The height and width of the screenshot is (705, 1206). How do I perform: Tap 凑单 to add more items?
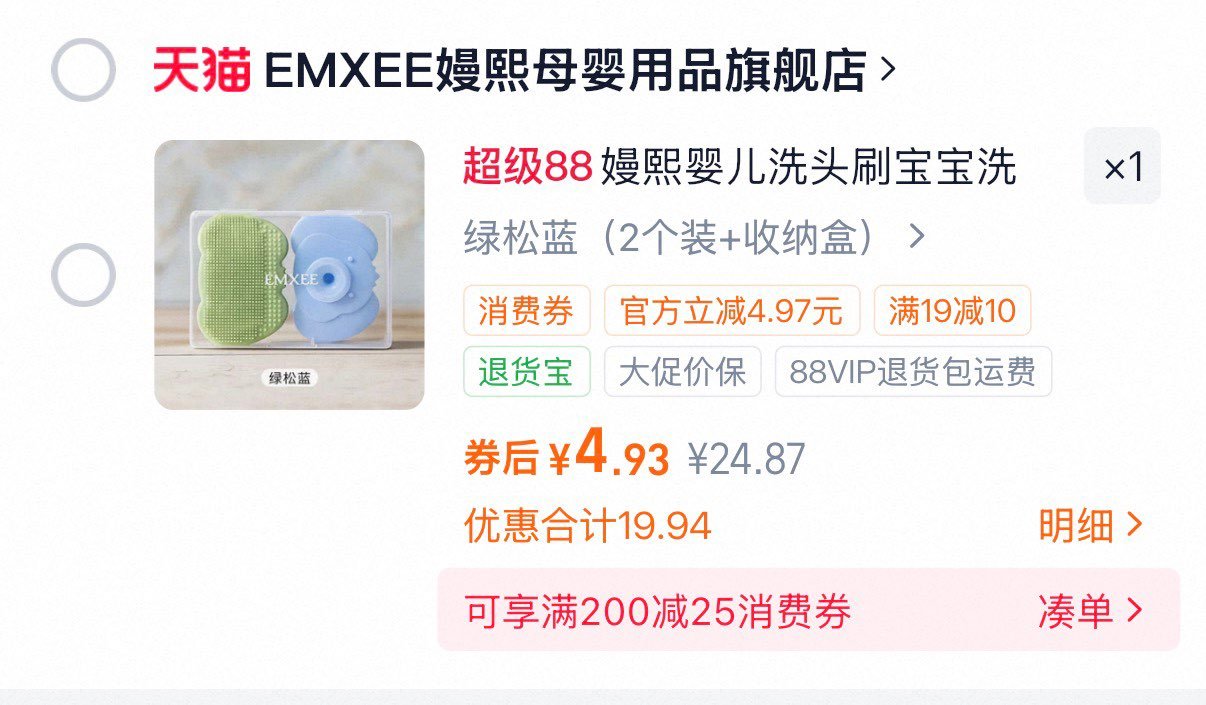coord(1090,610)
